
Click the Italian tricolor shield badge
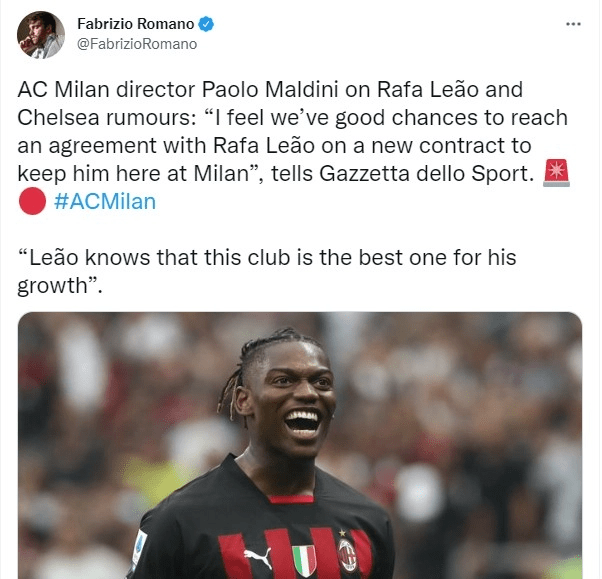click(x=304, y=561)
